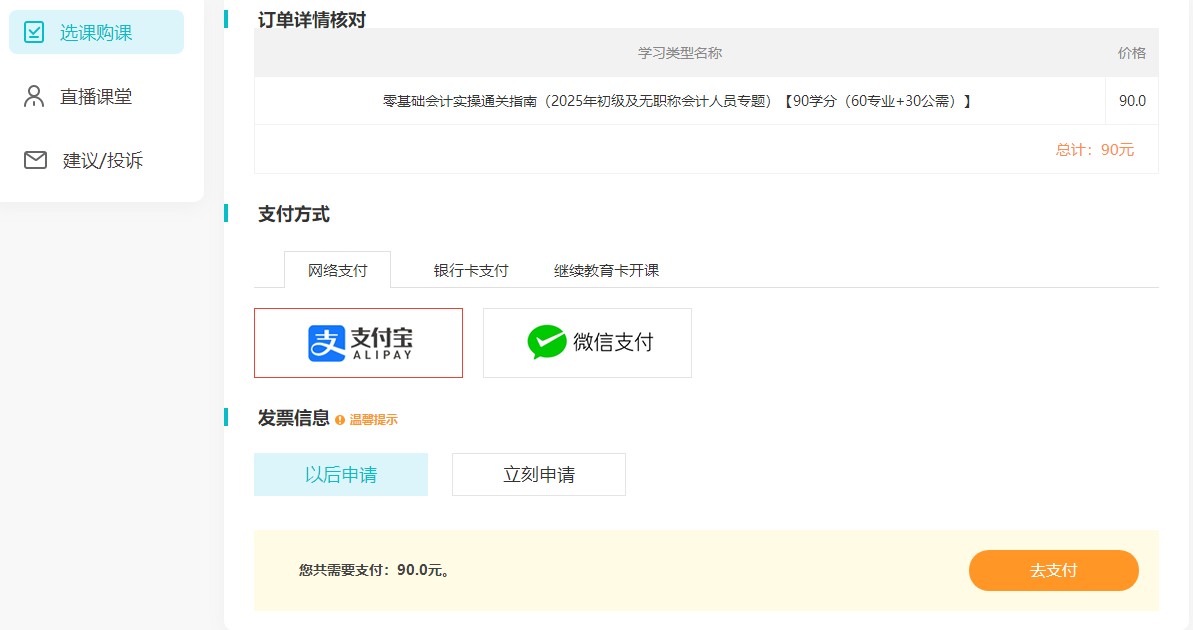Click the orange info icon beside 发票信息

point(338,419)
